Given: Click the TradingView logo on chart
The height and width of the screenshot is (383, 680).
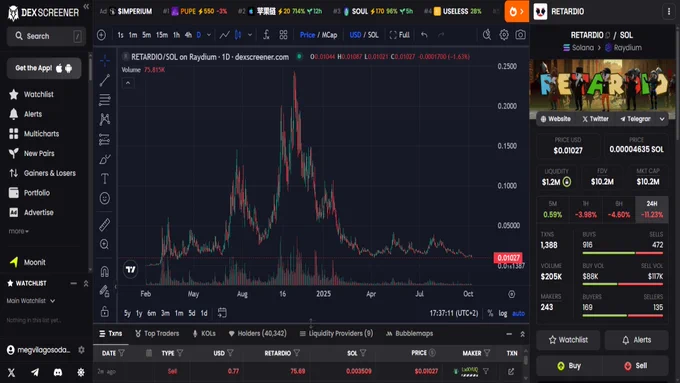Looking at the screenshot, I should coord(131,269).
